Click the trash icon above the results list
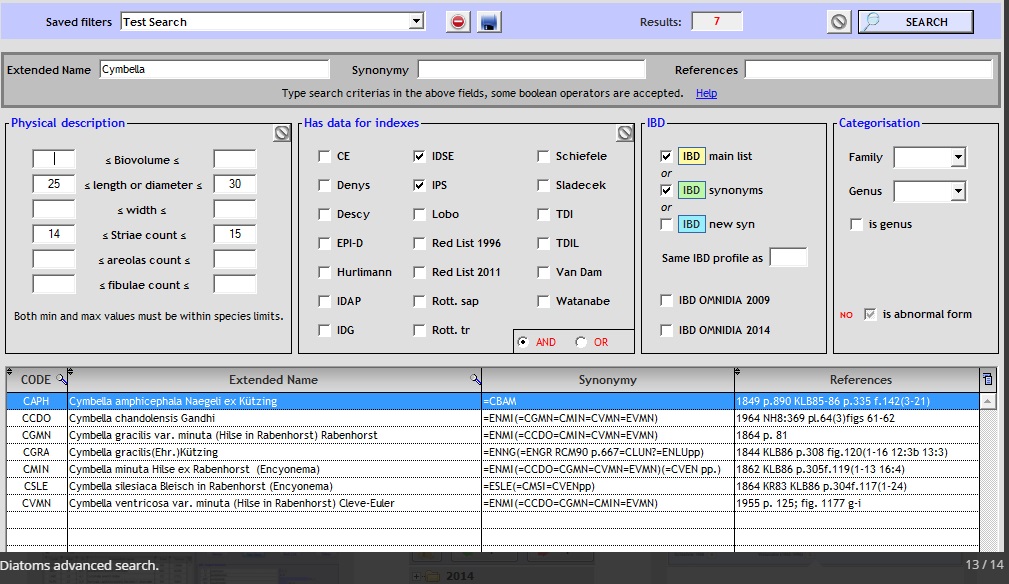The height and width of the screenshot is (584, 1009). click(x=988, y=379)
